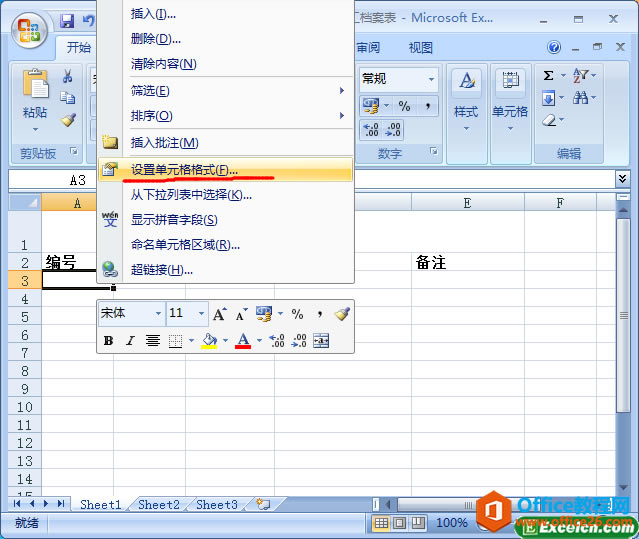The width and height of the screenshot is (639, 539).
Task: Click ribbon Increase Decimal icon
Action: 371,130
